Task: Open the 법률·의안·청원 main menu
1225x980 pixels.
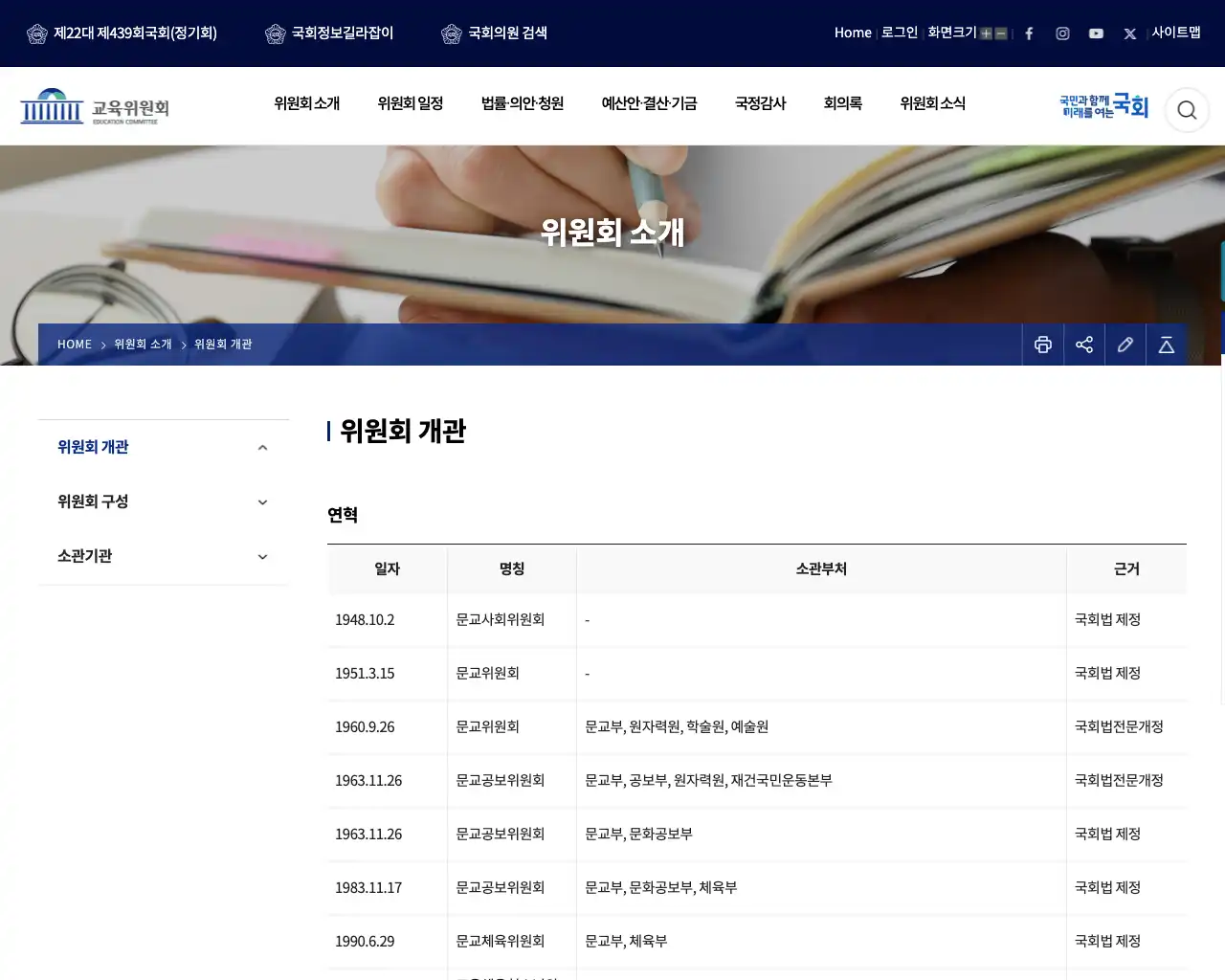Action: pos(523,103)
